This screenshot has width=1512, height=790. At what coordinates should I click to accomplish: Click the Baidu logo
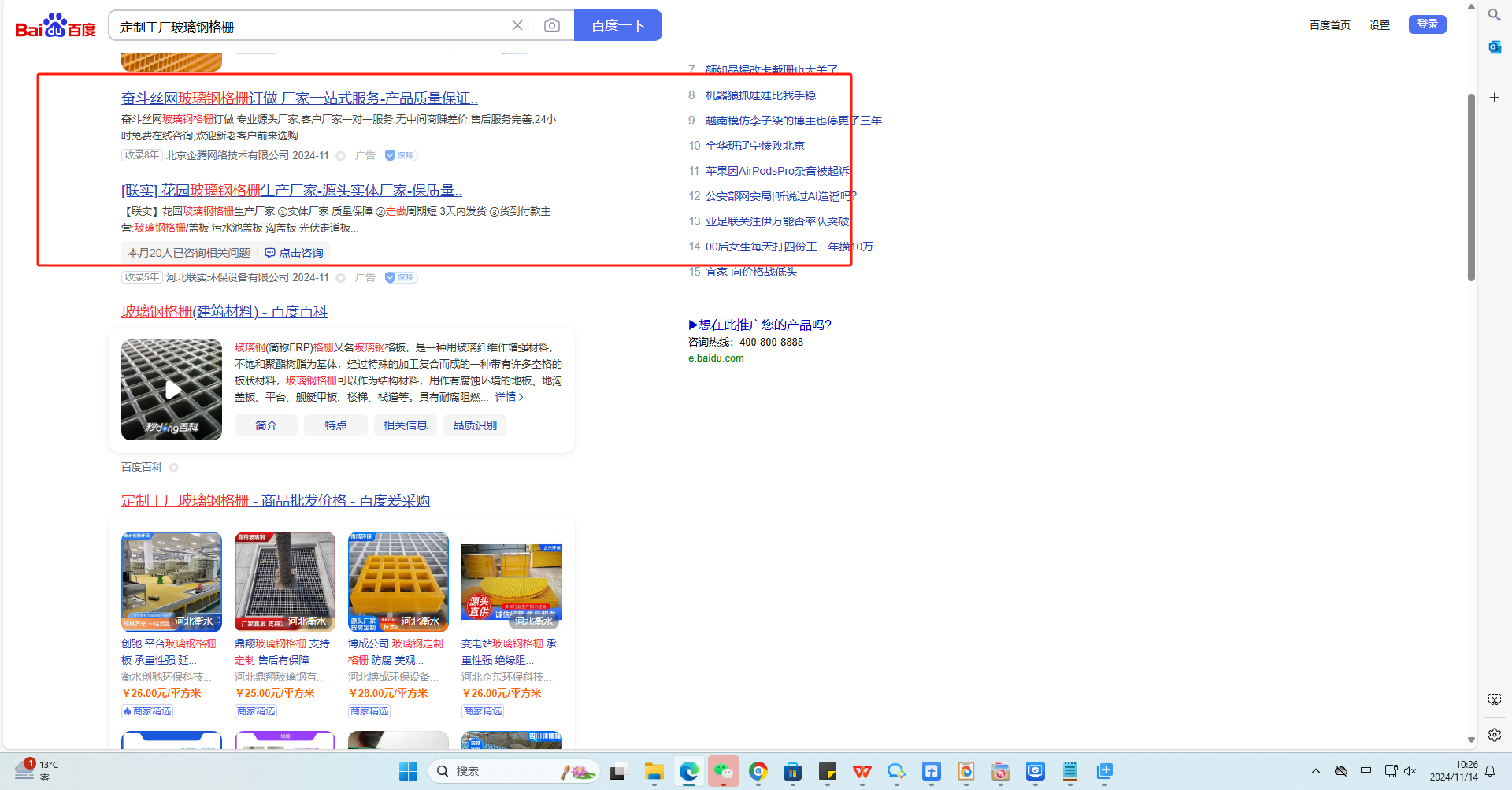(x=55, y=26)
